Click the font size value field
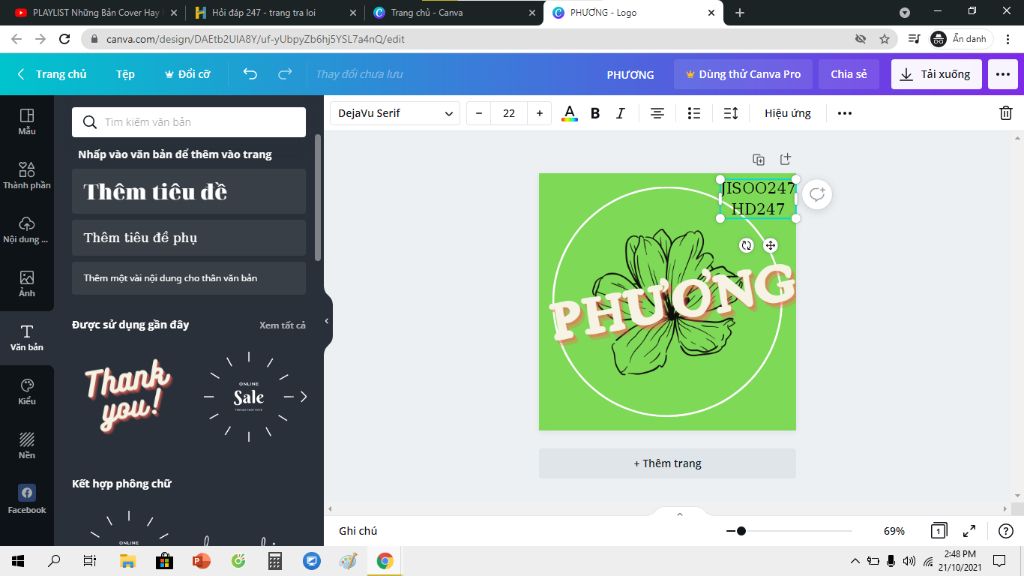Image resolution: width=1024 pixels, height=576 pixels. tap(509, 114)
